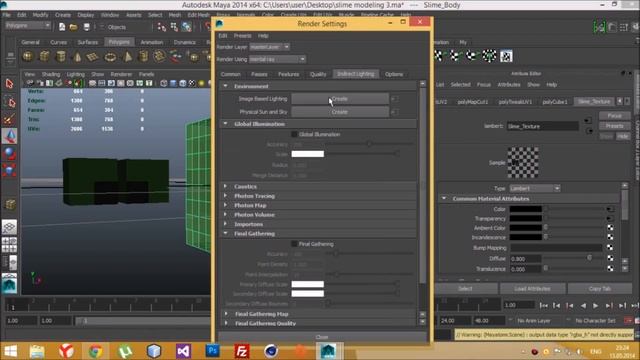
Task: Open the Render Using dropdown
Action: [277, 59]
